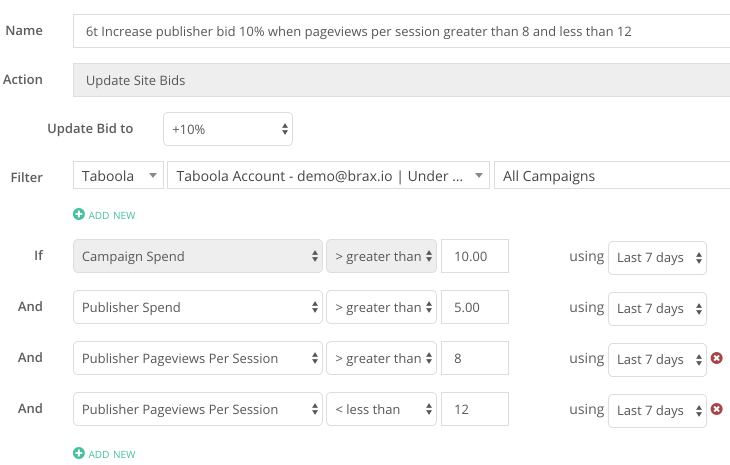Open the Taboola platform filter dropdown

pos(118,175)
